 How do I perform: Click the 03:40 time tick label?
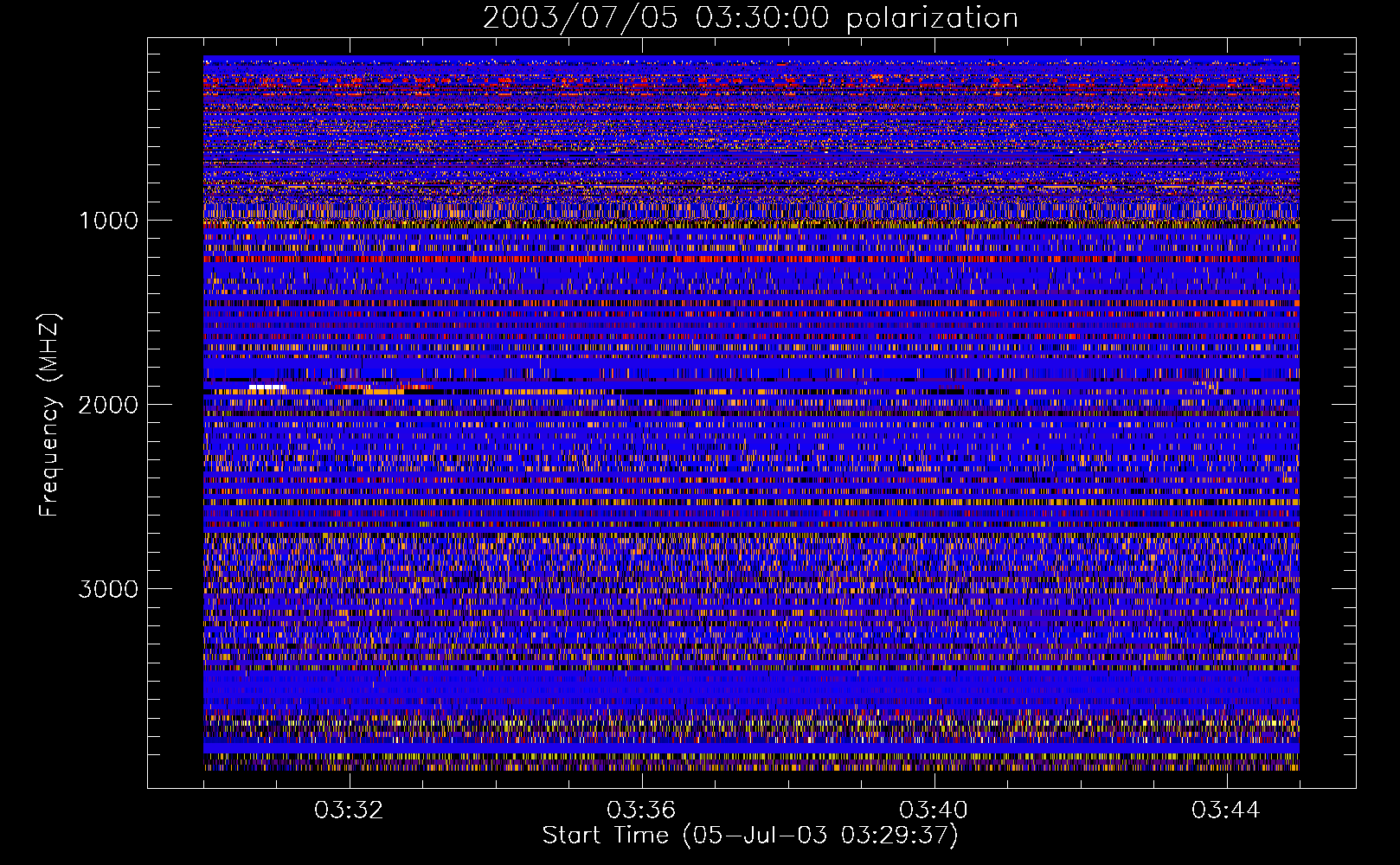[934, 811]
